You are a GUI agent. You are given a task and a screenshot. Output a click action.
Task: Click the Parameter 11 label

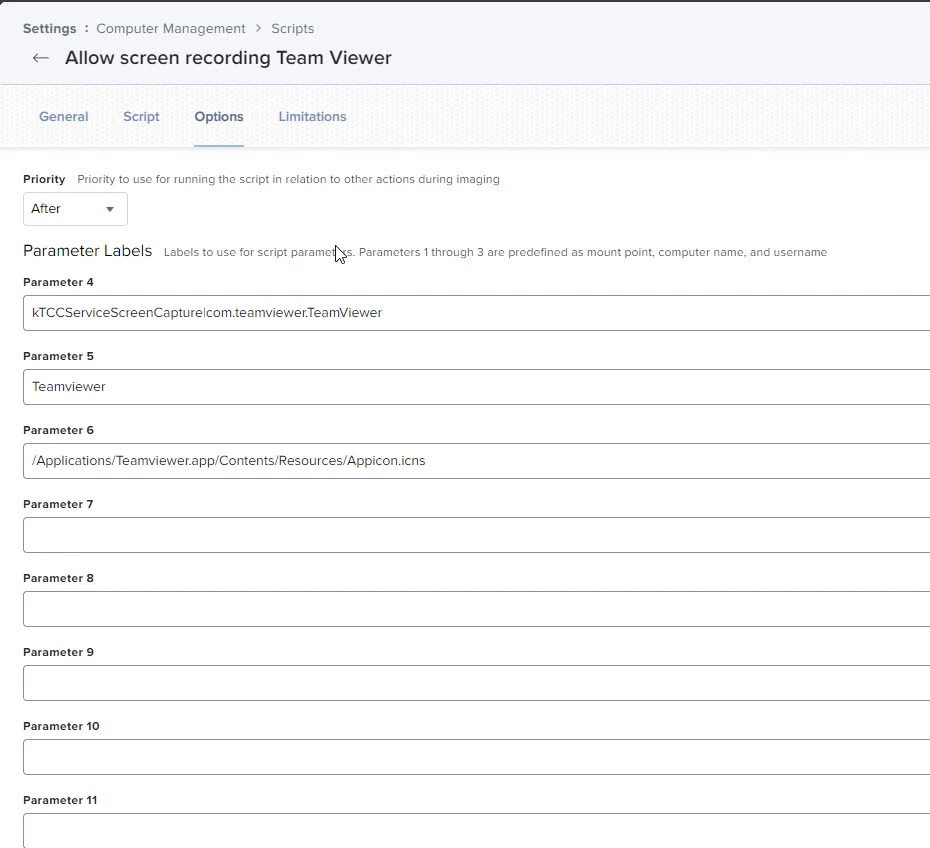click(60, 800)
